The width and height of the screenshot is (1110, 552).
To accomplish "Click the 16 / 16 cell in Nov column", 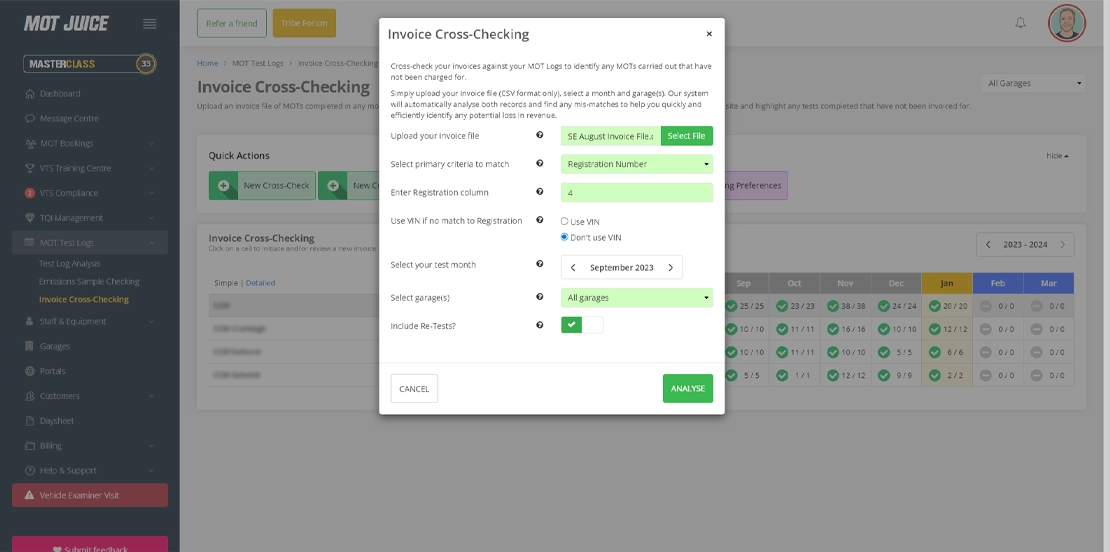I will coord(845,329).
